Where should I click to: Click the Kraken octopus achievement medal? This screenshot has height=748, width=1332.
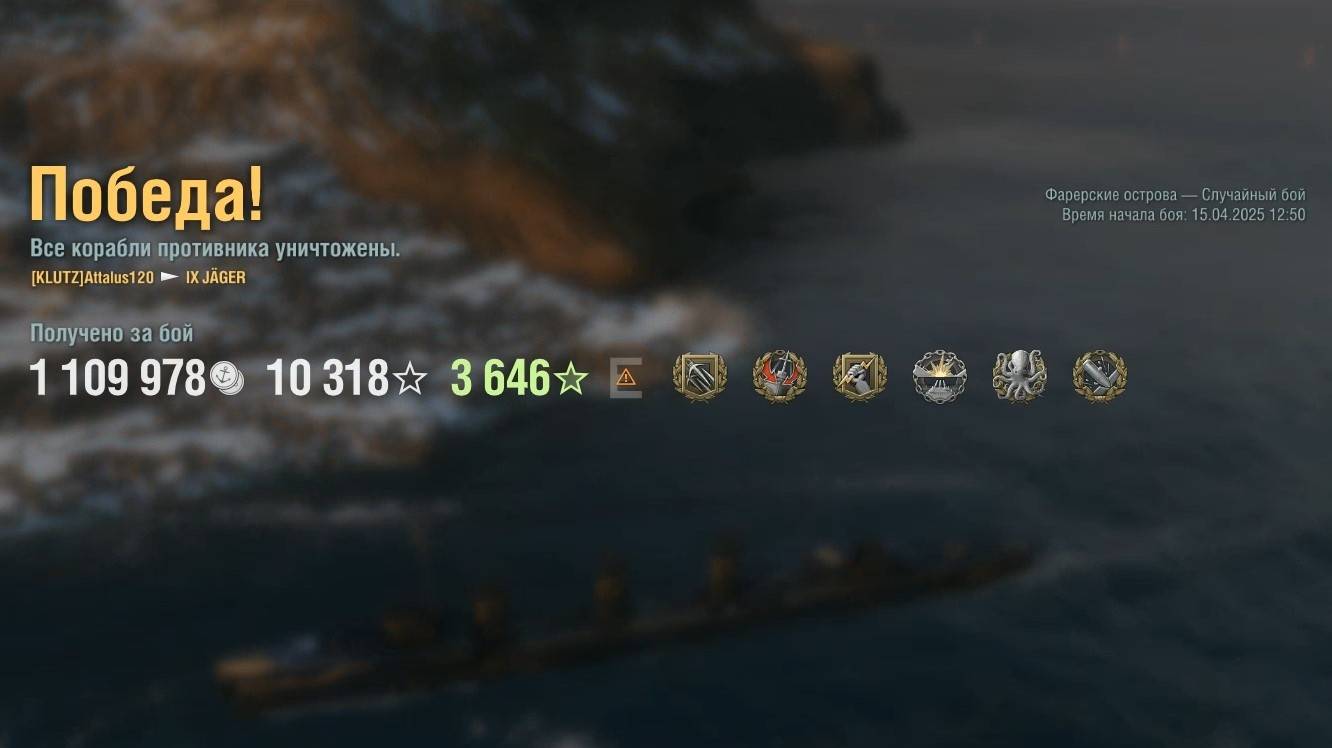tap(1019, 377)
